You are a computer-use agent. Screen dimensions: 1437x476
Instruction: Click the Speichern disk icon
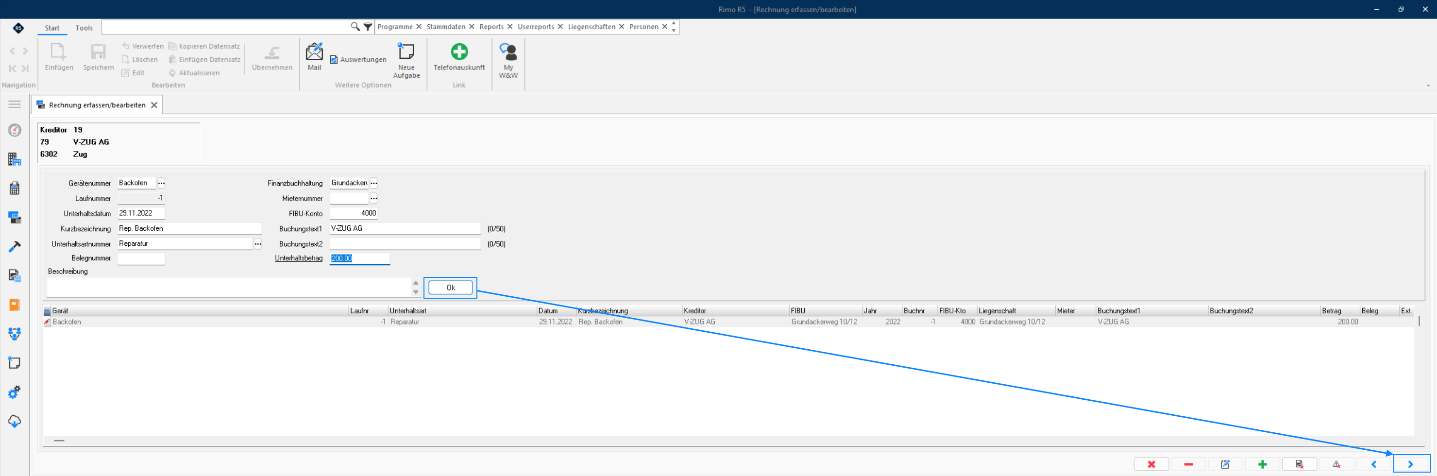[x=98, y=58]
